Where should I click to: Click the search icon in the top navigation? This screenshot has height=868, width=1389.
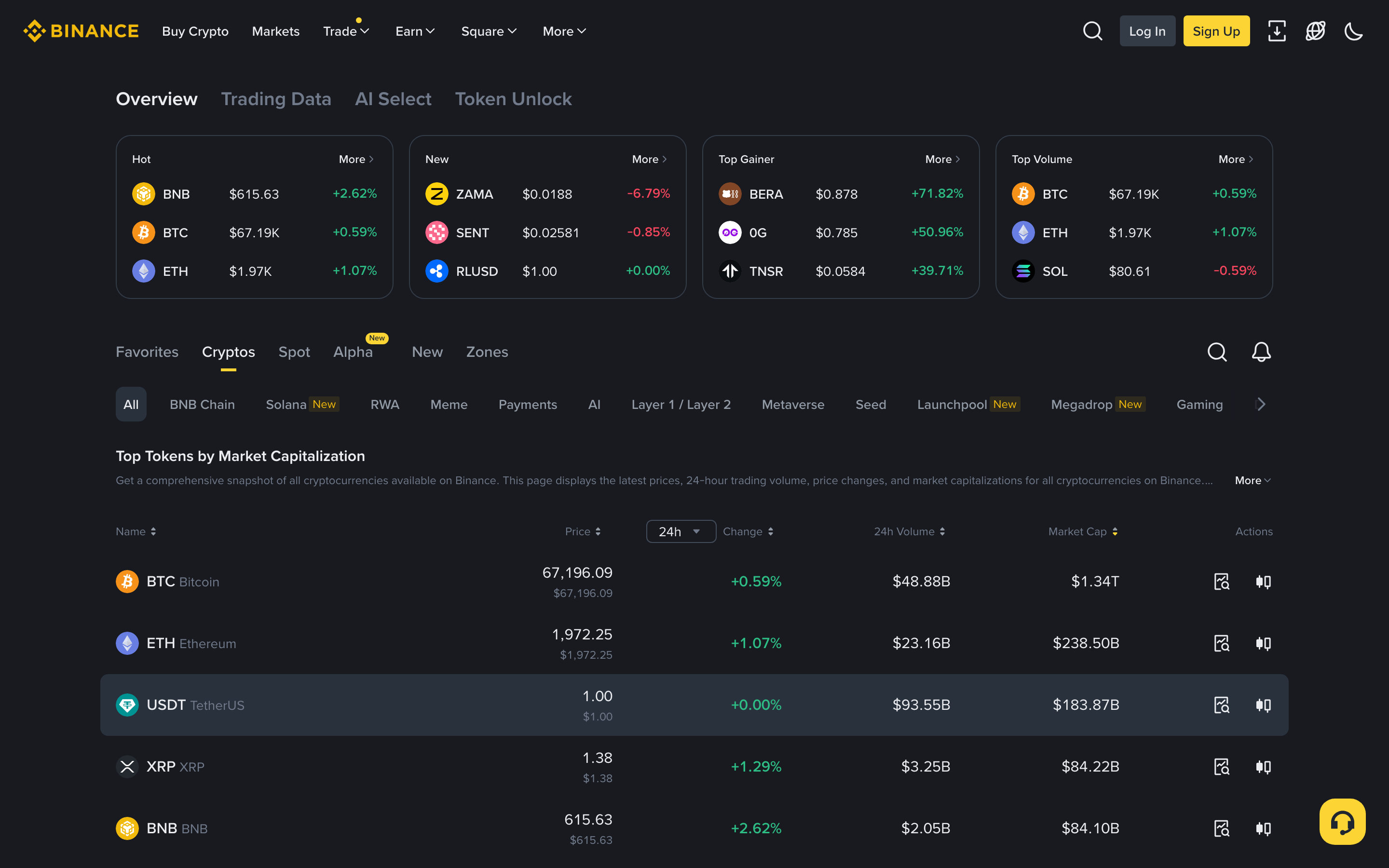click(x=1093, y=31)
